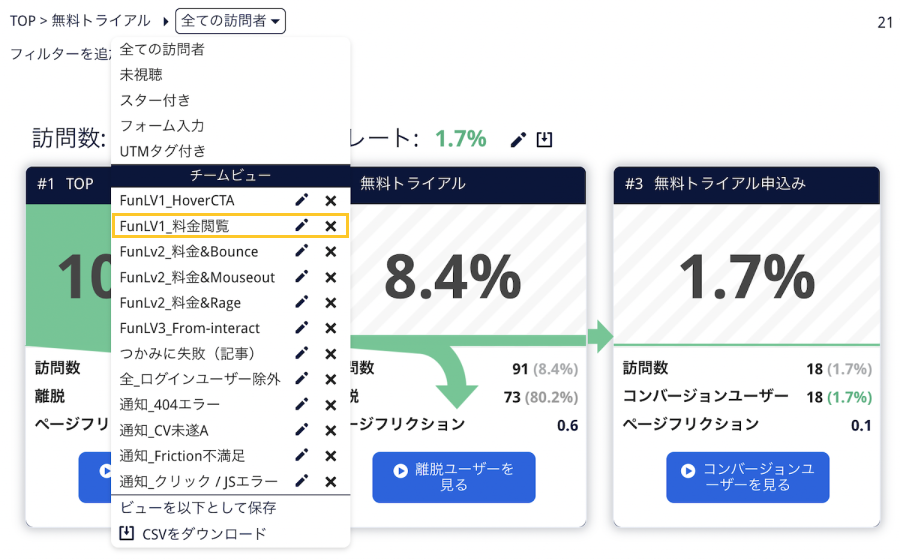The height and width of the screenshot is (559, 900).
Task: Click コンバージョンユーザーを見る button
Action: pyautogui.click(x=747, y=477)
